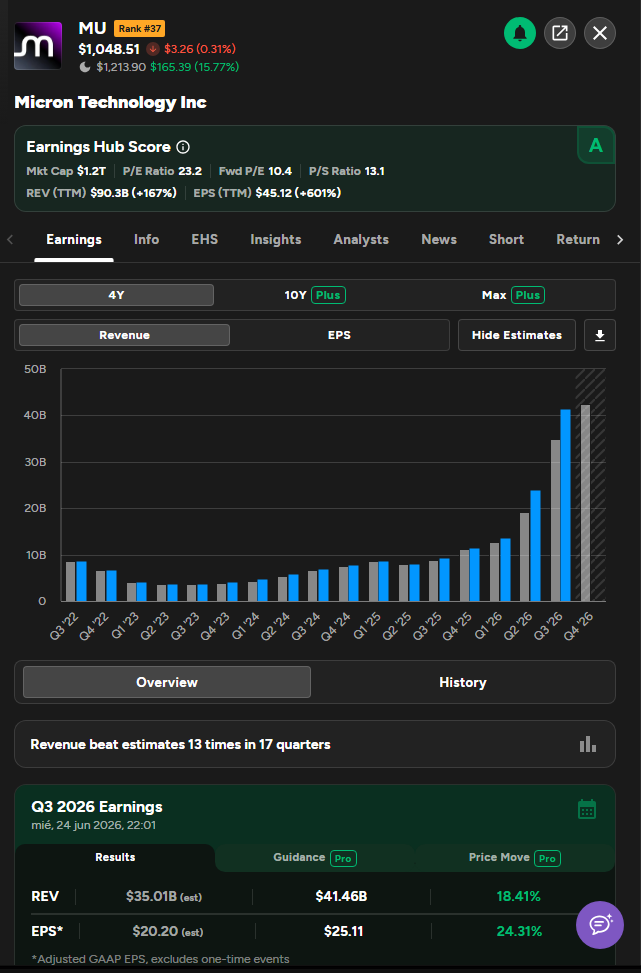Click the calendar icon in Q3 2026 Earnings
The width and height of the screenshot is (641, 973).
click(587, 809)
